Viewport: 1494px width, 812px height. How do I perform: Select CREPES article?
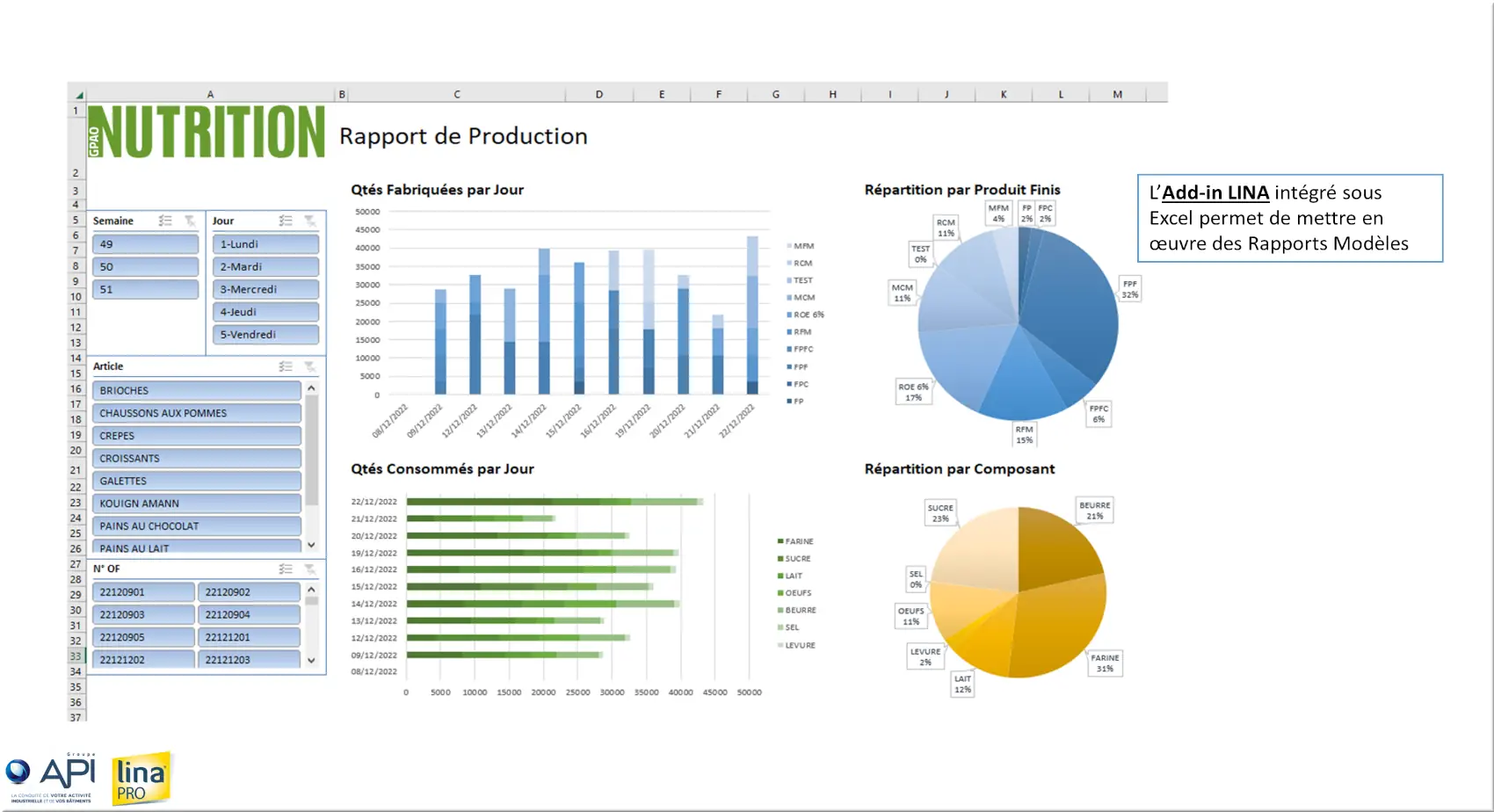(197, 436)
